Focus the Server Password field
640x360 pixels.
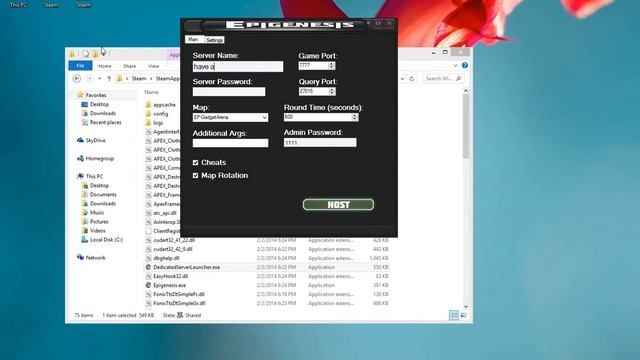click(229, 92)
